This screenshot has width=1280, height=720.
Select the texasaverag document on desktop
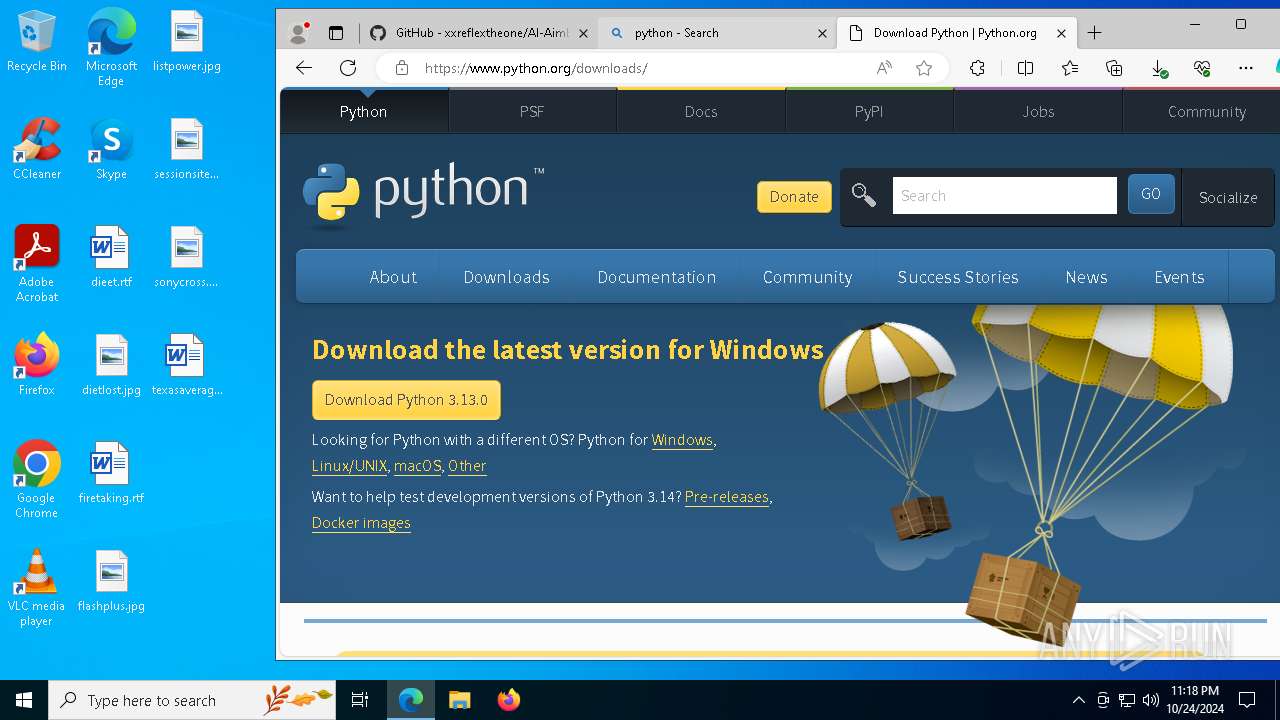187,365
